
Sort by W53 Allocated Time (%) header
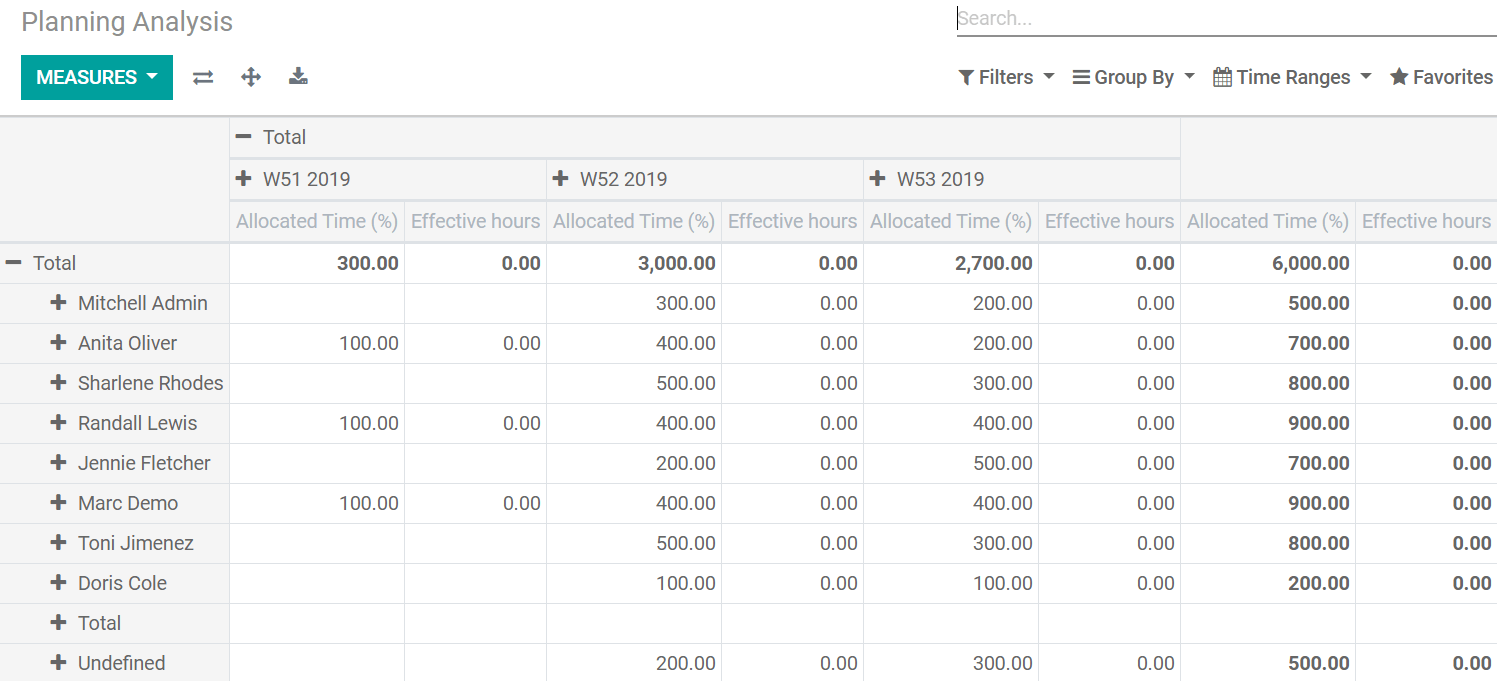(x=951, y=222)
